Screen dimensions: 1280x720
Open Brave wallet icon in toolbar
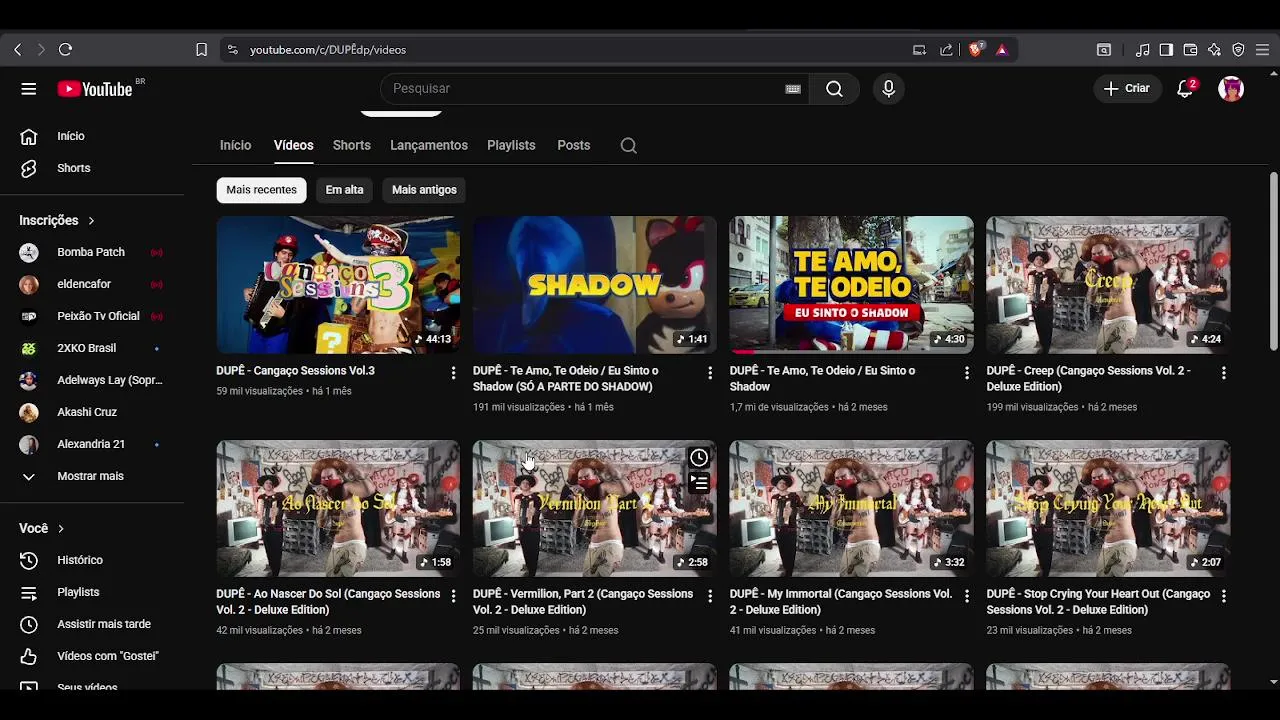click(1190, 49)
